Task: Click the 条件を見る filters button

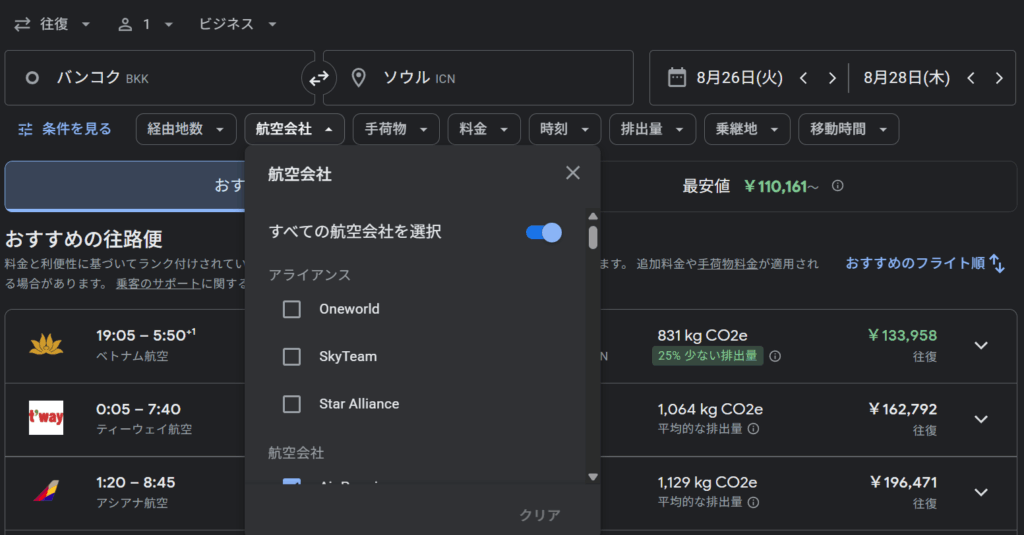Action: 65,129
